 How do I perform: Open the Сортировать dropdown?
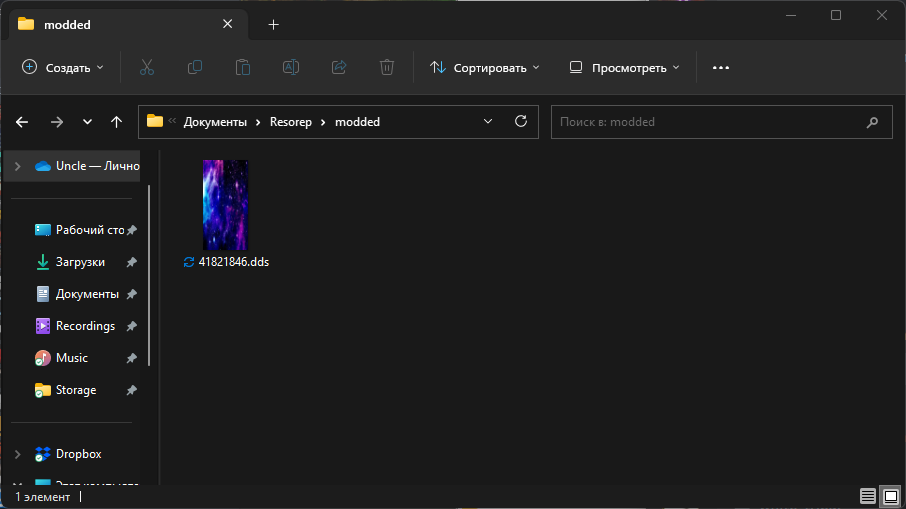point(484,68)
